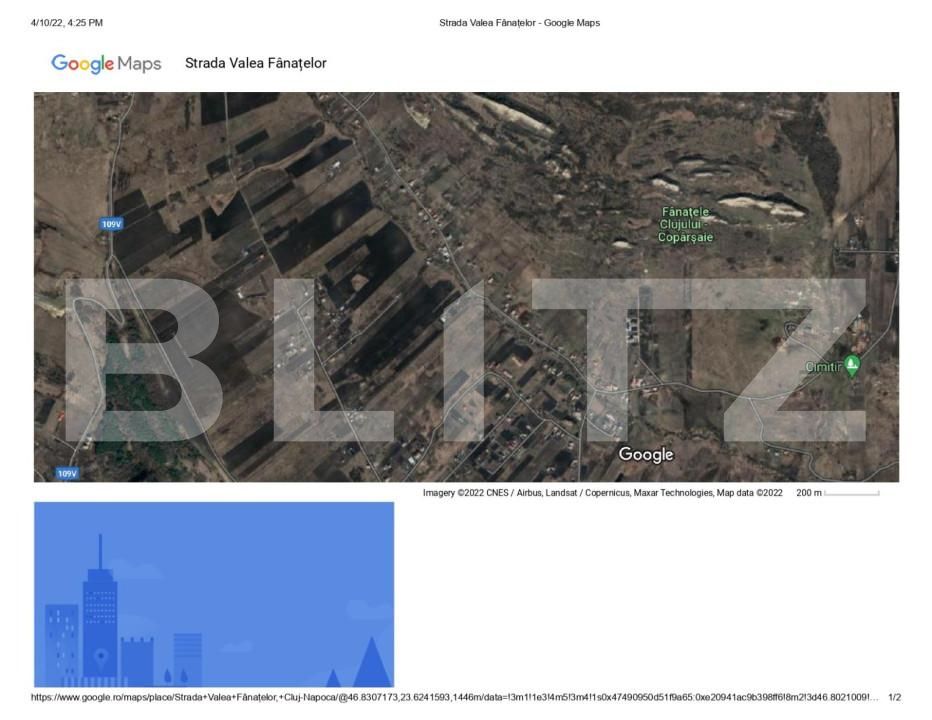Screen dimensions: 932x720
Task: Click the white Google watermark on map
Action: [x=646, y=455]
